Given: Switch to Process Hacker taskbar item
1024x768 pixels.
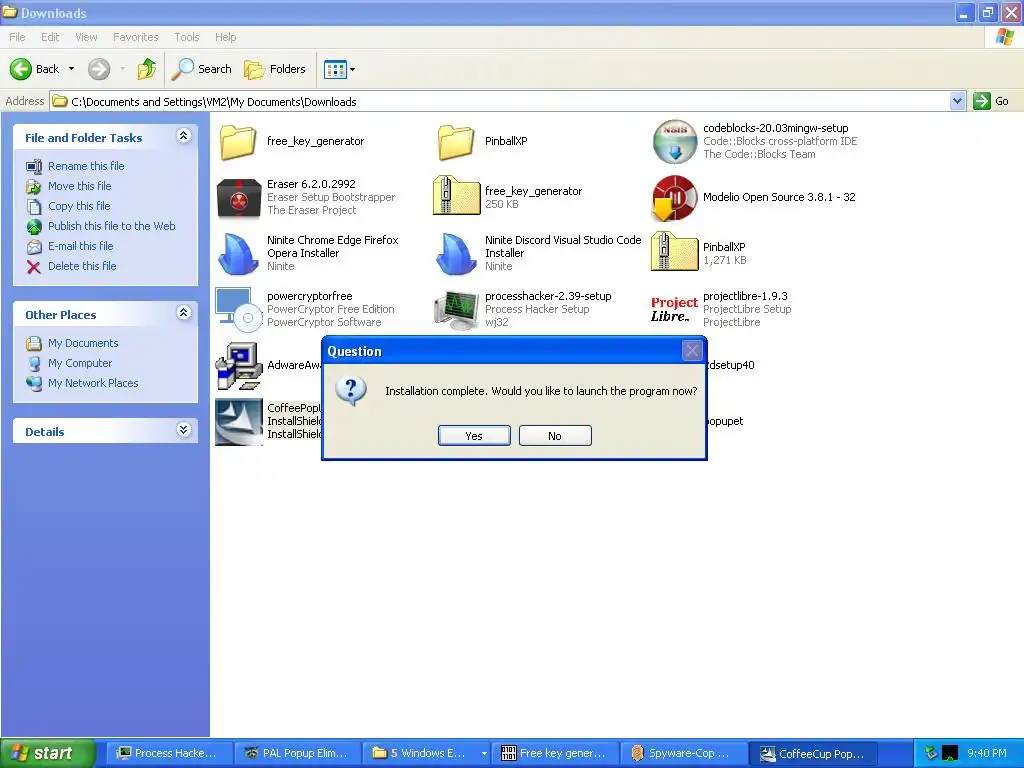Looking at the screenshot, I should [168, 753].
